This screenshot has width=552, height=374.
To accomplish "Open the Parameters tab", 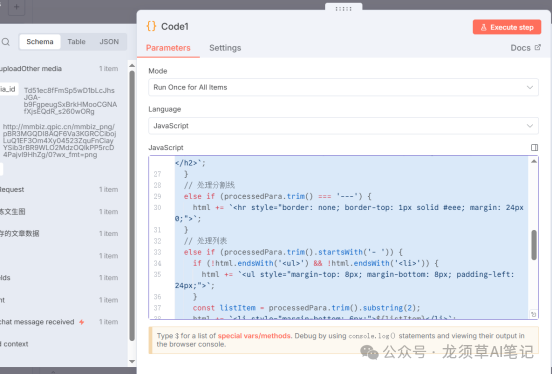I will point(168,48).
